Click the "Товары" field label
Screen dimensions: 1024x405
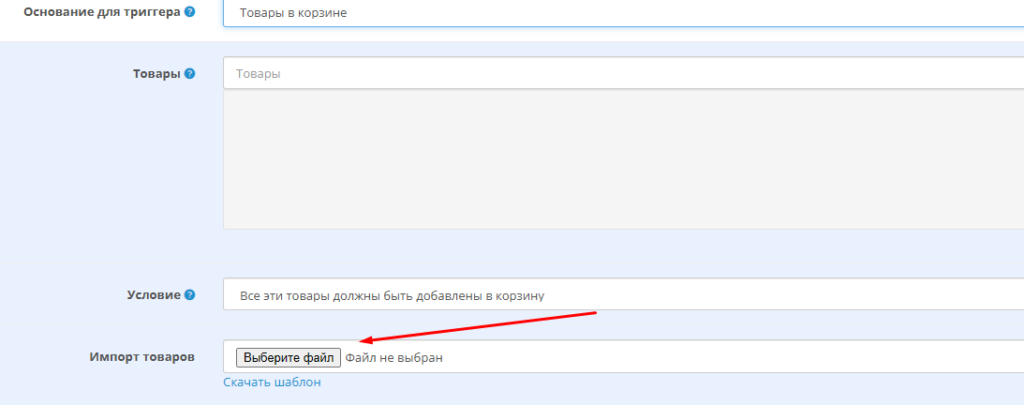coord(155,74)
